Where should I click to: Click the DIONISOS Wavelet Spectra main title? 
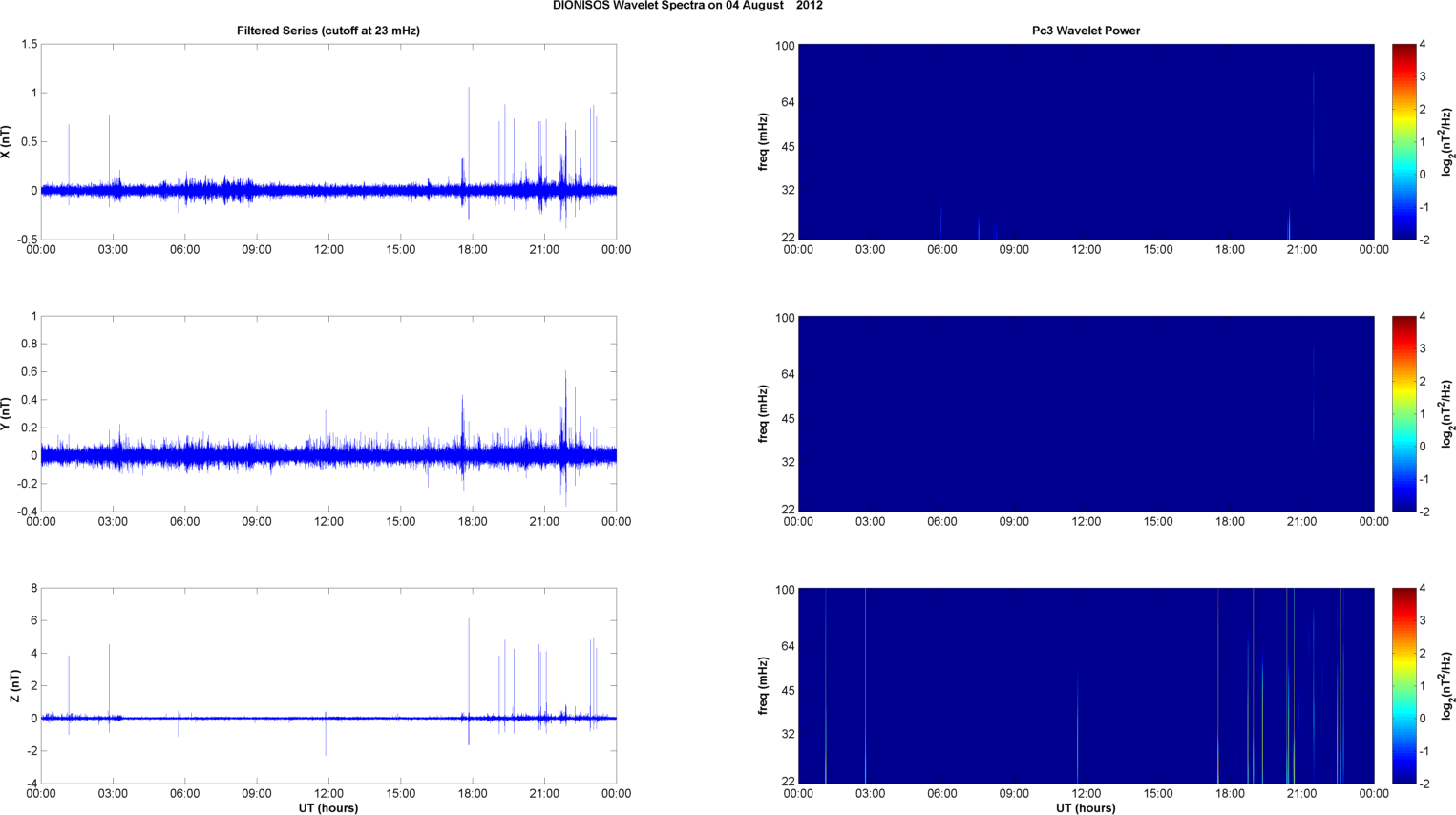687,6
